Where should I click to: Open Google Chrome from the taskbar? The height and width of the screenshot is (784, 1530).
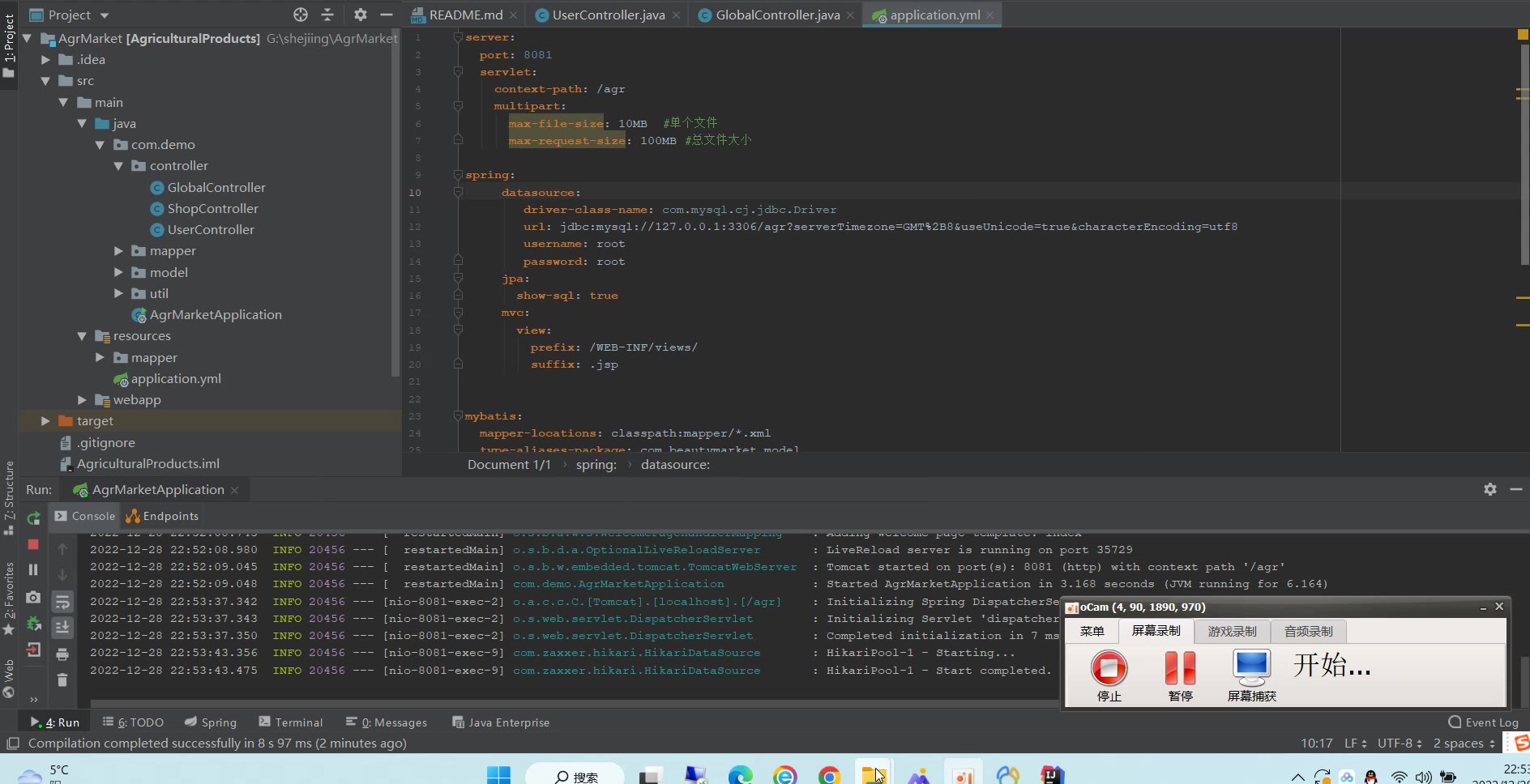[829, 776]
